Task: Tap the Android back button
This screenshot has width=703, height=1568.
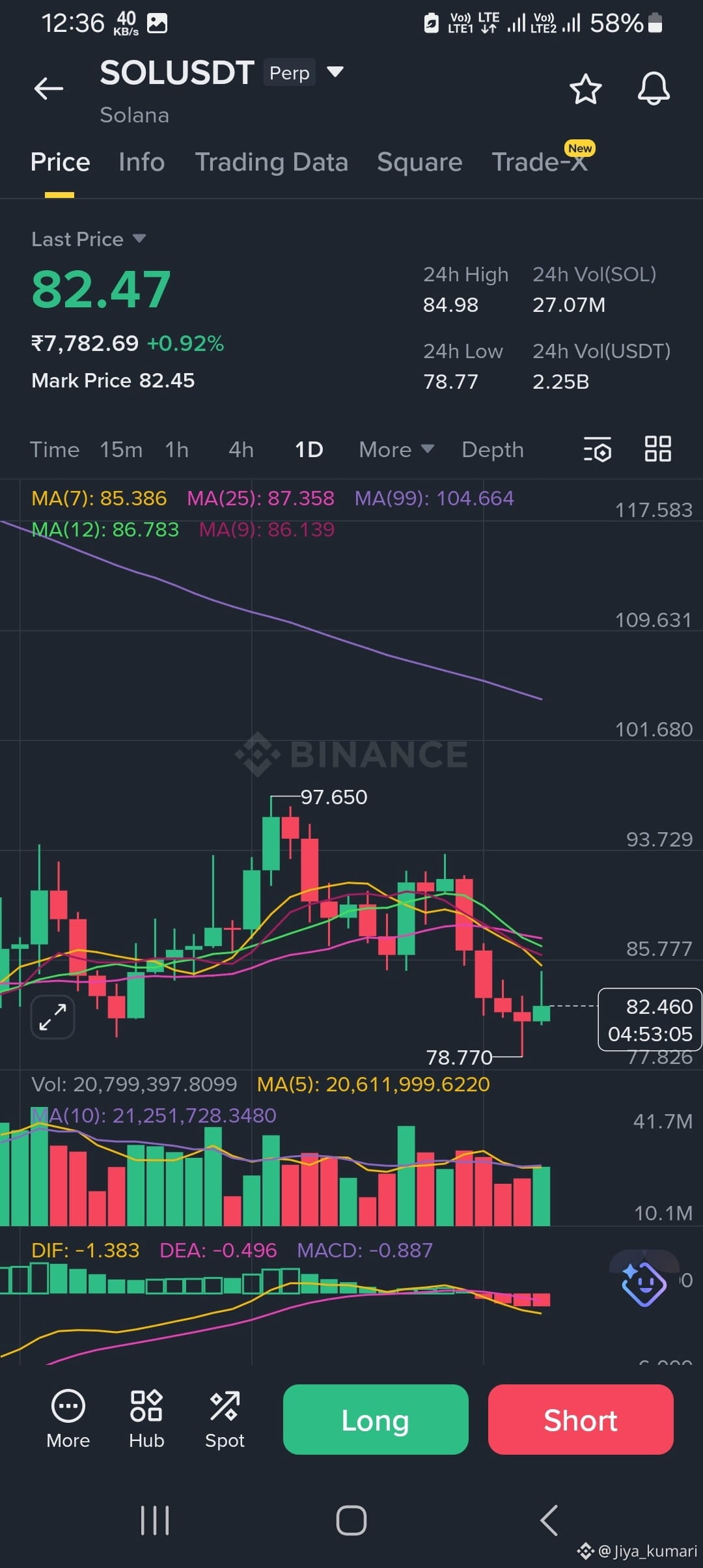Action: [549, 1521]
